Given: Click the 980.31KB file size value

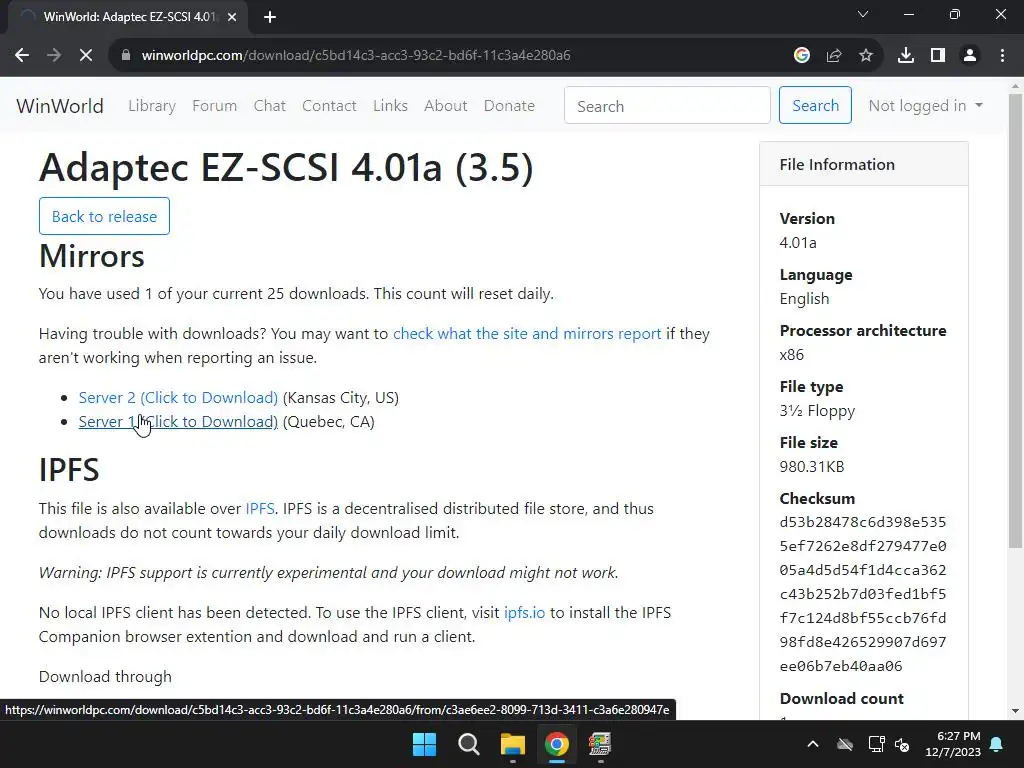Looking at the screenshot, I should [x=812, y=467].
